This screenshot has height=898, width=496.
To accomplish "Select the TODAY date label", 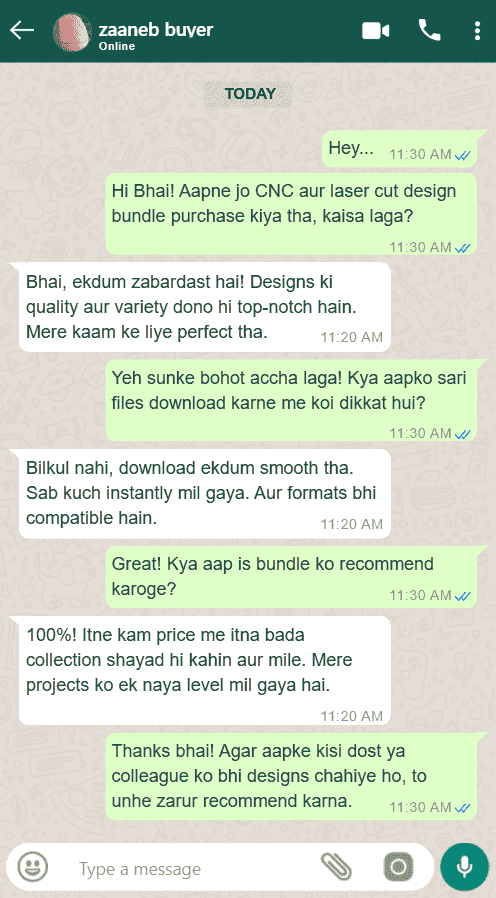I will [x=250, y=94].
